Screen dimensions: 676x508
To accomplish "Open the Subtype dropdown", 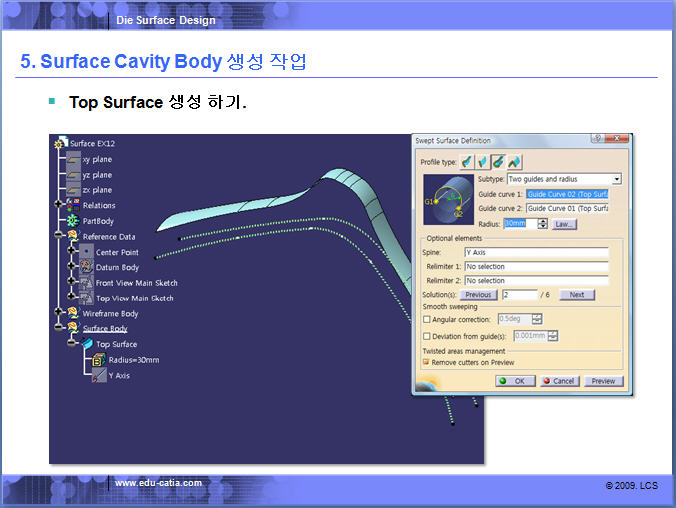I will [616, 179].
